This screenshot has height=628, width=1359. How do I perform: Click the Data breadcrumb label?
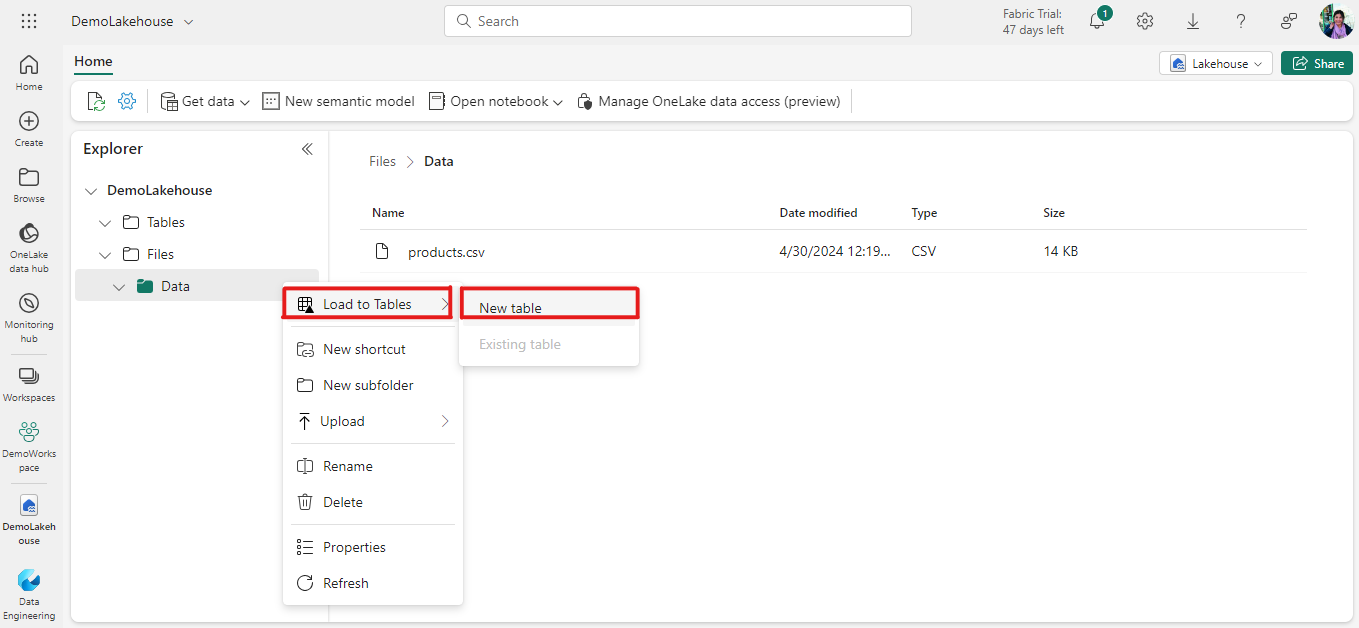tap(439, 161)
